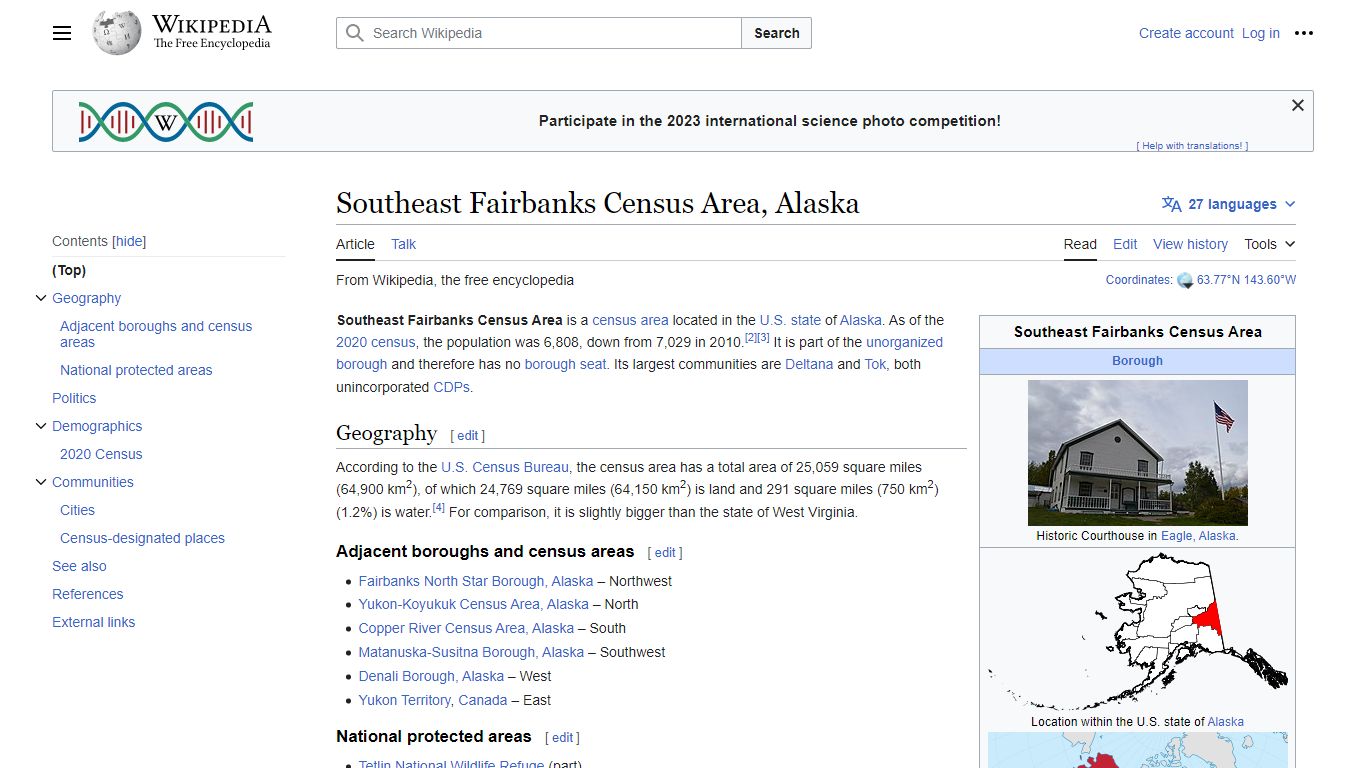Image resolution: width=1366 pixels, height=768 pixels.
Task: Click the Create account link
Action: [1186, 33]
